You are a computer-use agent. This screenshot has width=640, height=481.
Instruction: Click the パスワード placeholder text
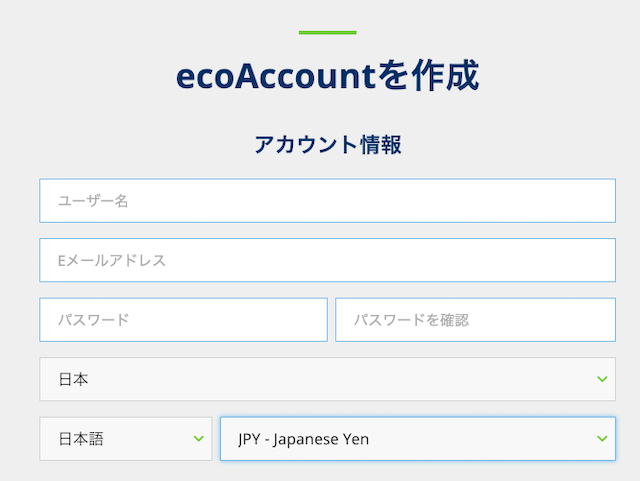tap(93, 321)
